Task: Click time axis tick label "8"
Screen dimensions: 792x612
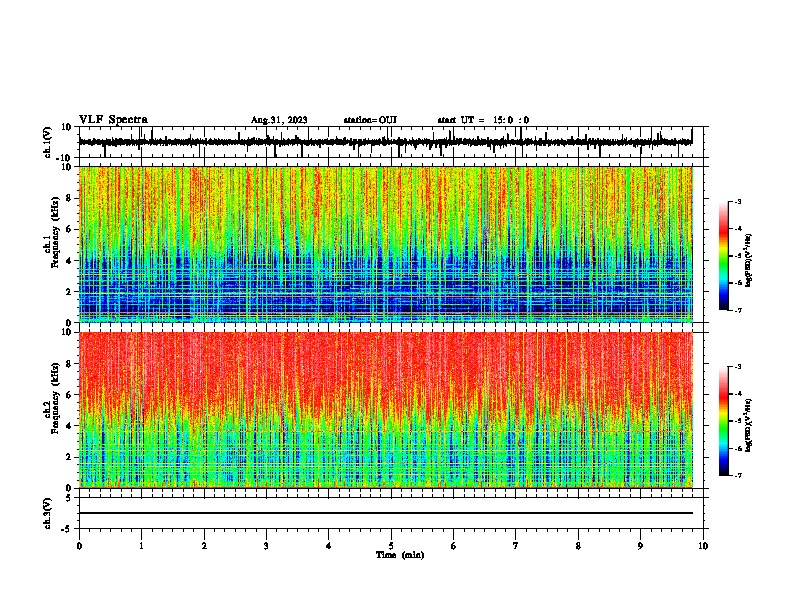Action: click(x=578, y=546)
